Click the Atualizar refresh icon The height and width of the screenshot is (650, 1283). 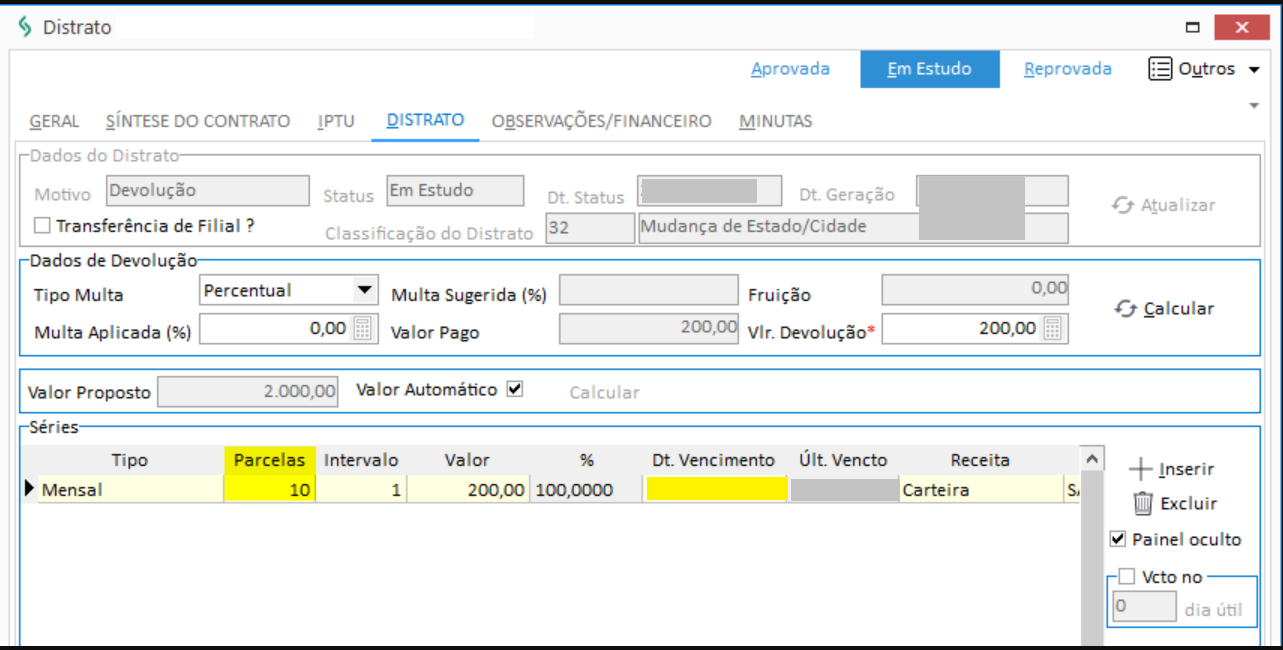click(x=1124, y=205)
